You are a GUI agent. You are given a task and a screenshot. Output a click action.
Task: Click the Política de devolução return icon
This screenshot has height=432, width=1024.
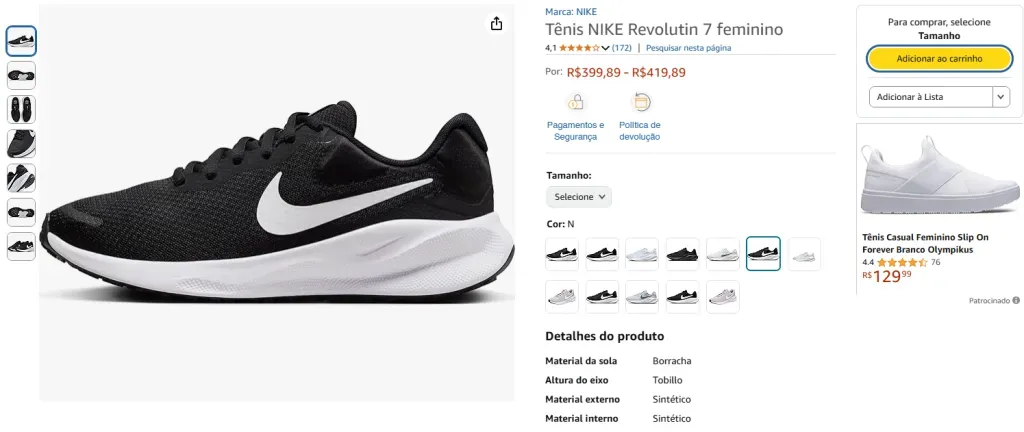[640, 101]
